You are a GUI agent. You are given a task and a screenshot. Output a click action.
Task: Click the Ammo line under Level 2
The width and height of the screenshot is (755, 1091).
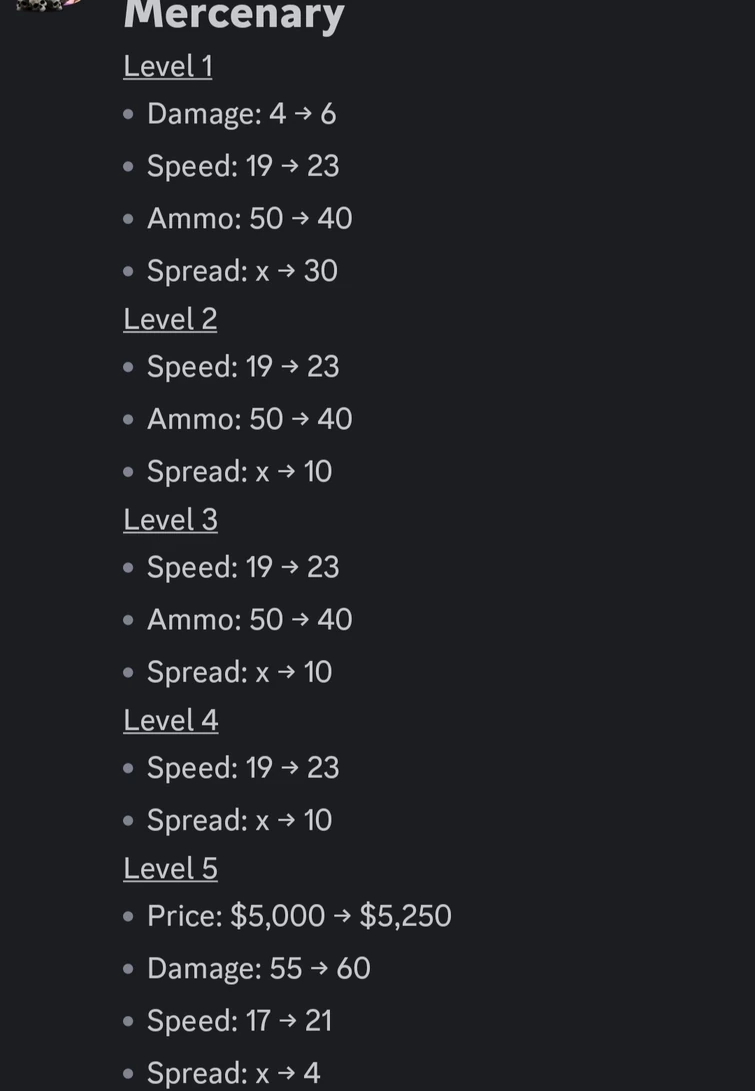(249, 418)
